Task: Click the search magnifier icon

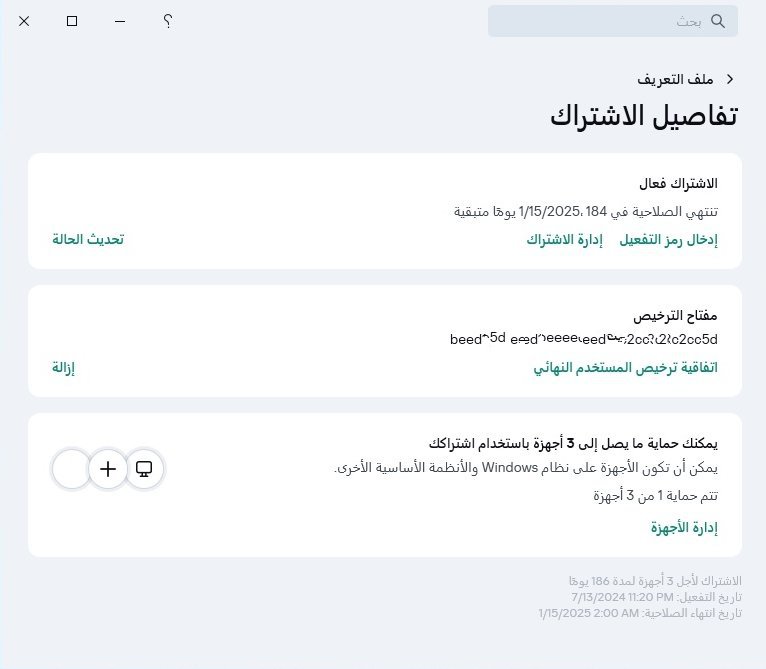Action: coord(717,21)
